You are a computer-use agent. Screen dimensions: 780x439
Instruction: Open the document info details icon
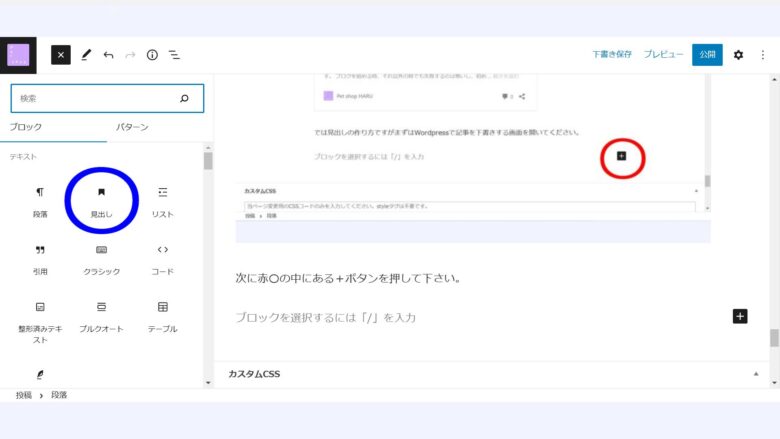point(152,55)
